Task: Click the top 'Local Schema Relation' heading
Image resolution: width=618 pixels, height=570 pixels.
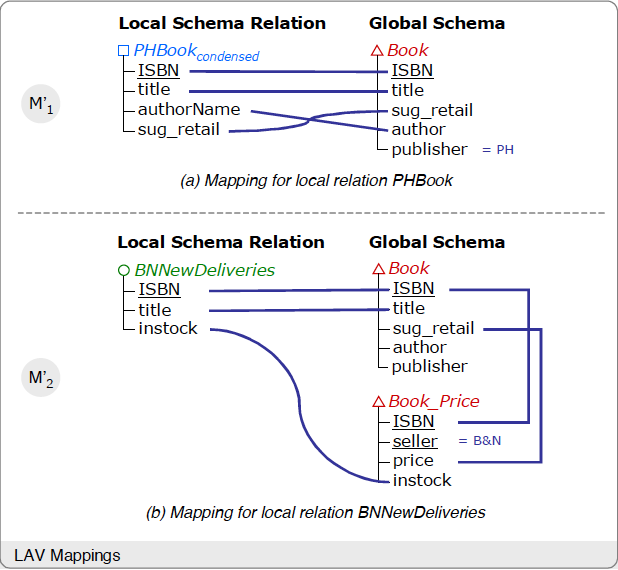Action: coord(222,23)
